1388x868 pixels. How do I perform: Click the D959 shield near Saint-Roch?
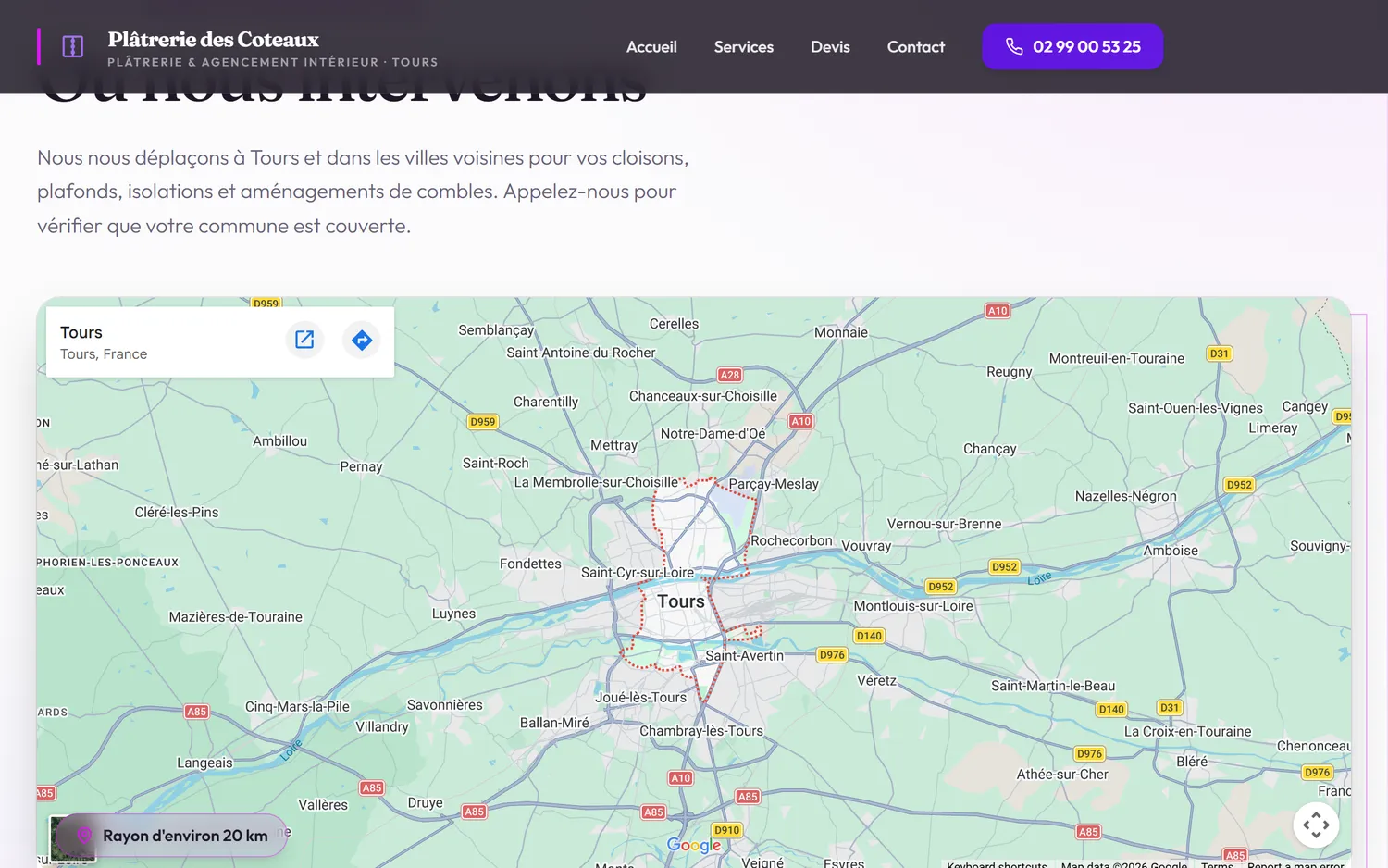coord(483,421)
